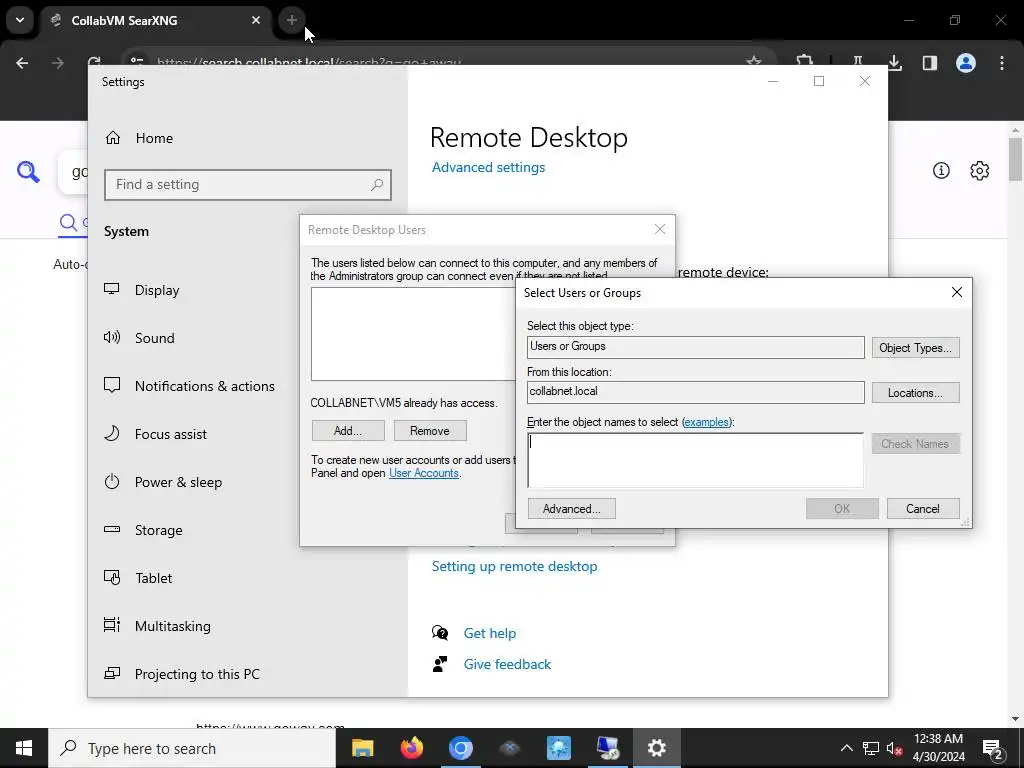Open Locations in Select Users or Groups
Viewport: 1024px width, 768px height.
[916, 392]
